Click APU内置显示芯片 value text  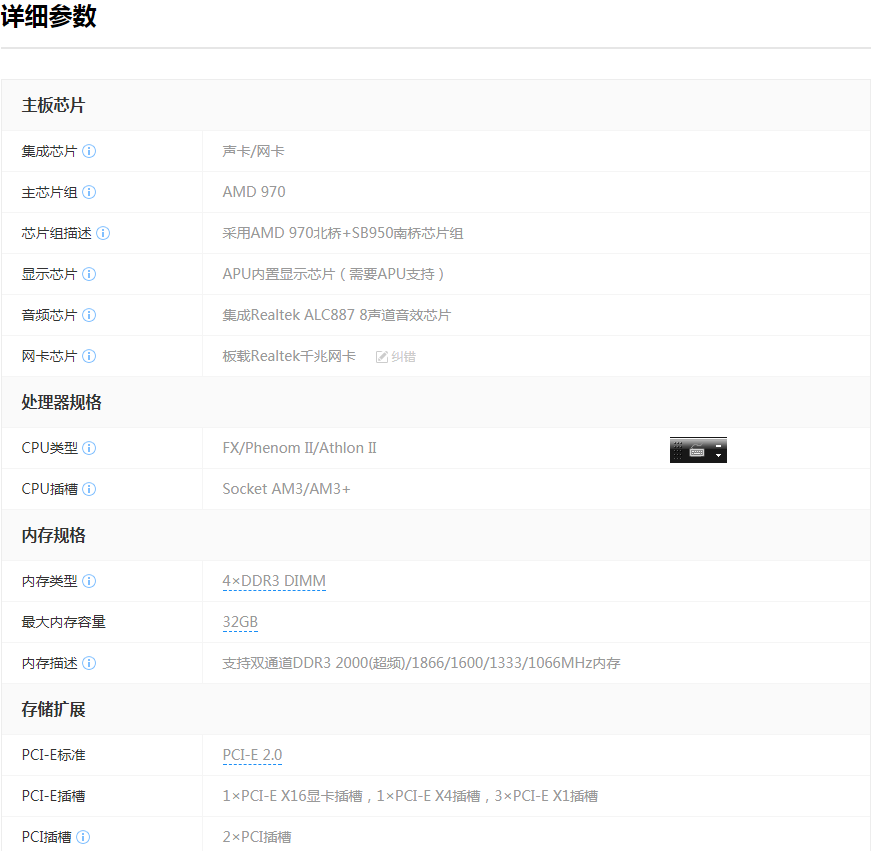pos(333,274)
